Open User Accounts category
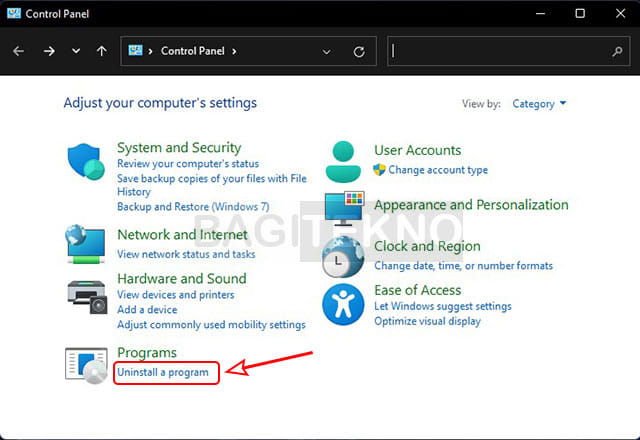 coord(418,150)
